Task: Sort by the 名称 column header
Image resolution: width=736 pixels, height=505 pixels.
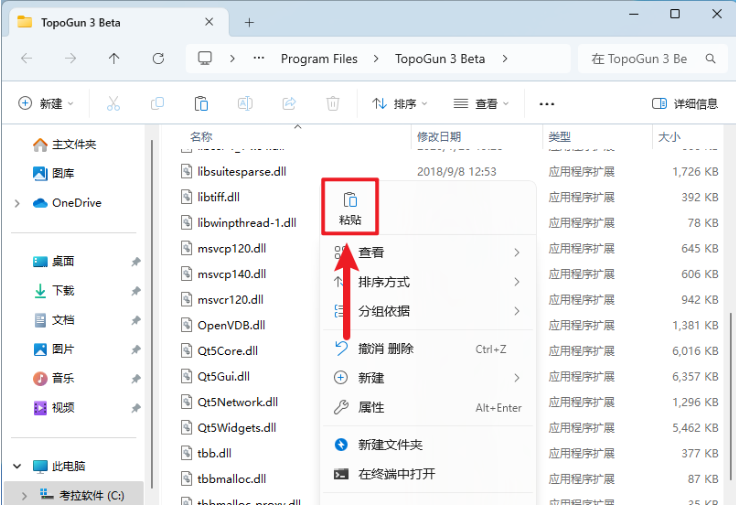Action: [x=202, y=137]
